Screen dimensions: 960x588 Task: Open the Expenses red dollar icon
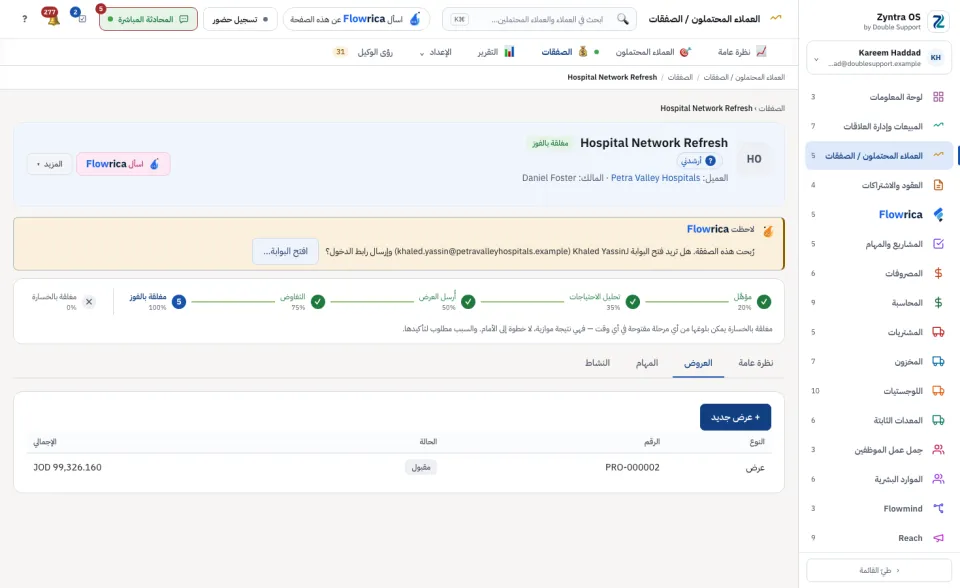click(938, 273)
